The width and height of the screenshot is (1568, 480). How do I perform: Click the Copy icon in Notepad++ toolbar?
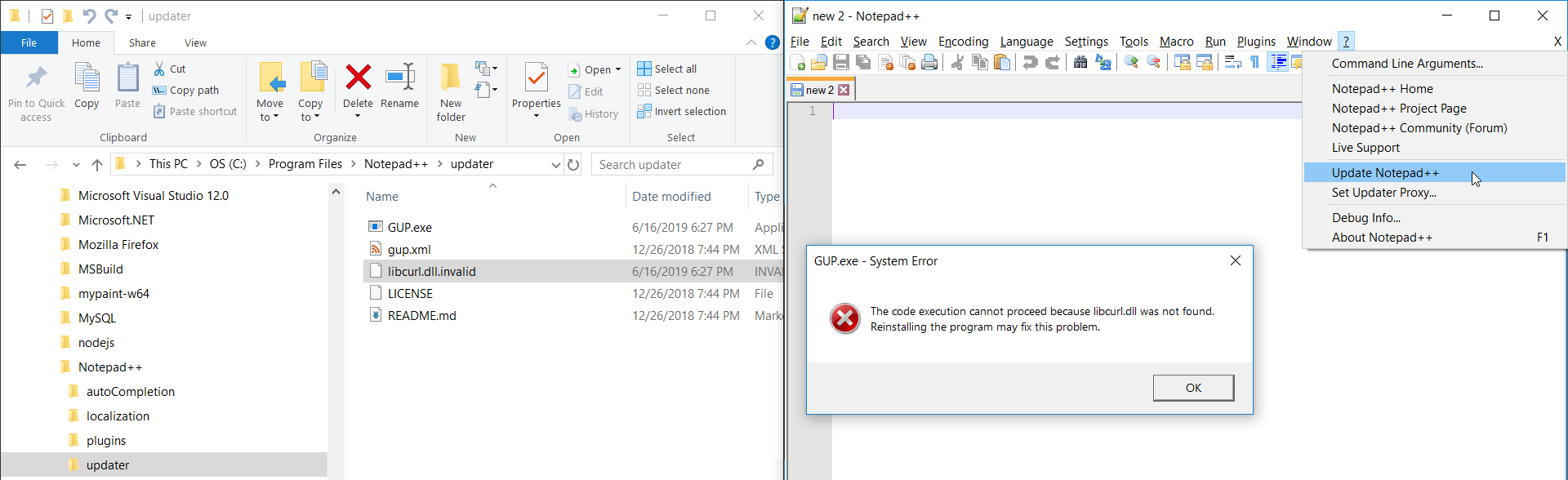coord(980,62)
